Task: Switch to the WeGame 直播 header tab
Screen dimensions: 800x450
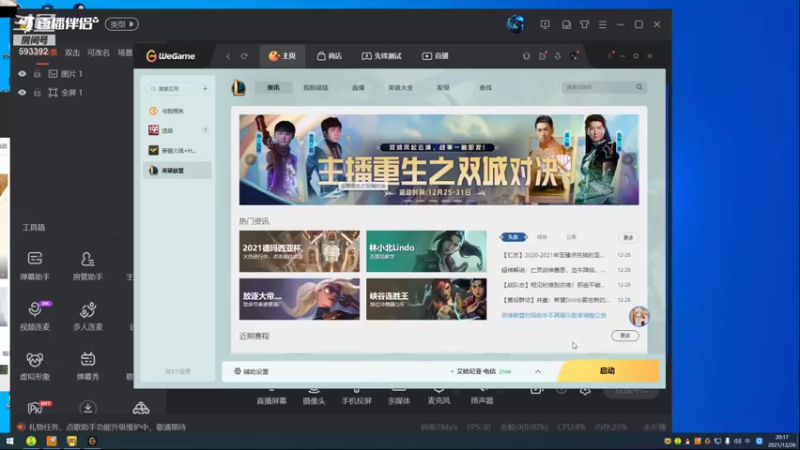Action: click(x=435, y=56)
